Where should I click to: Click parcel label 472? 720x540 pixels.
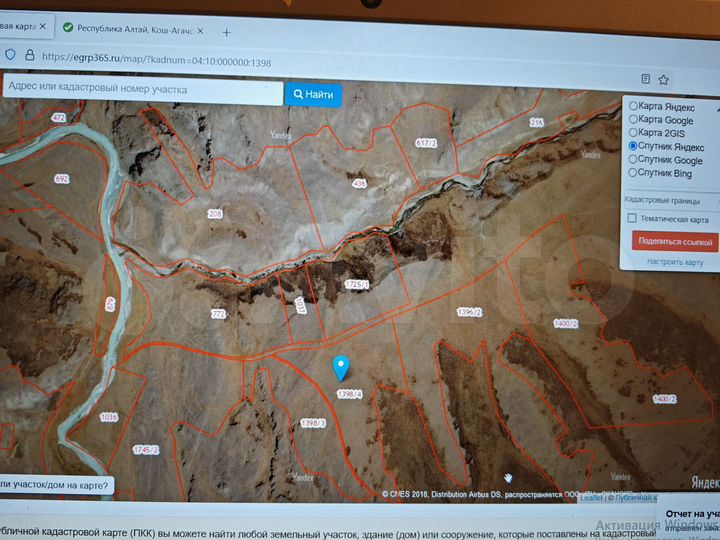[x=59, y=118]
